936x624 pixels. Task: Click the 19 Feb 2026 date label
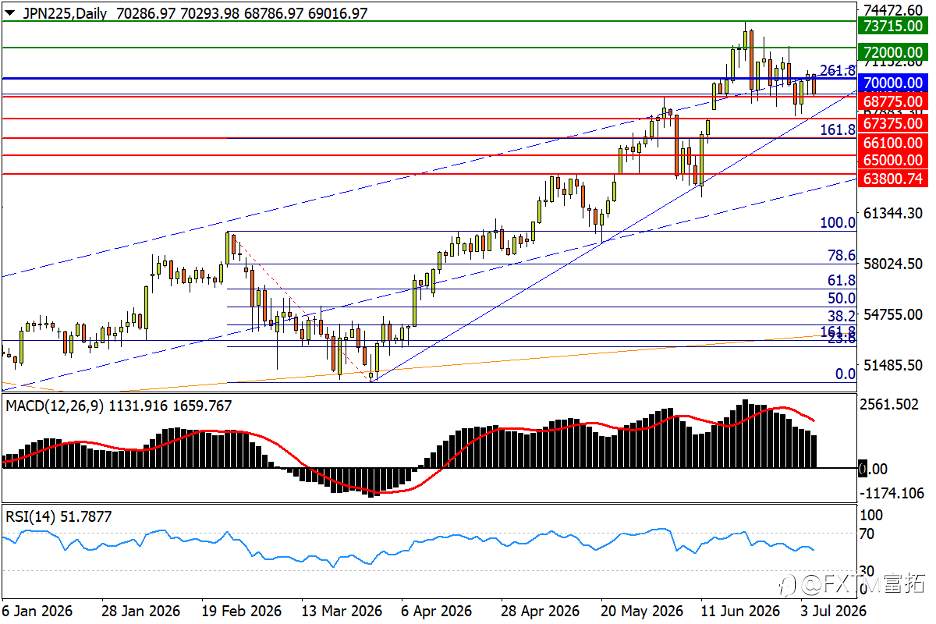point(241,611)
